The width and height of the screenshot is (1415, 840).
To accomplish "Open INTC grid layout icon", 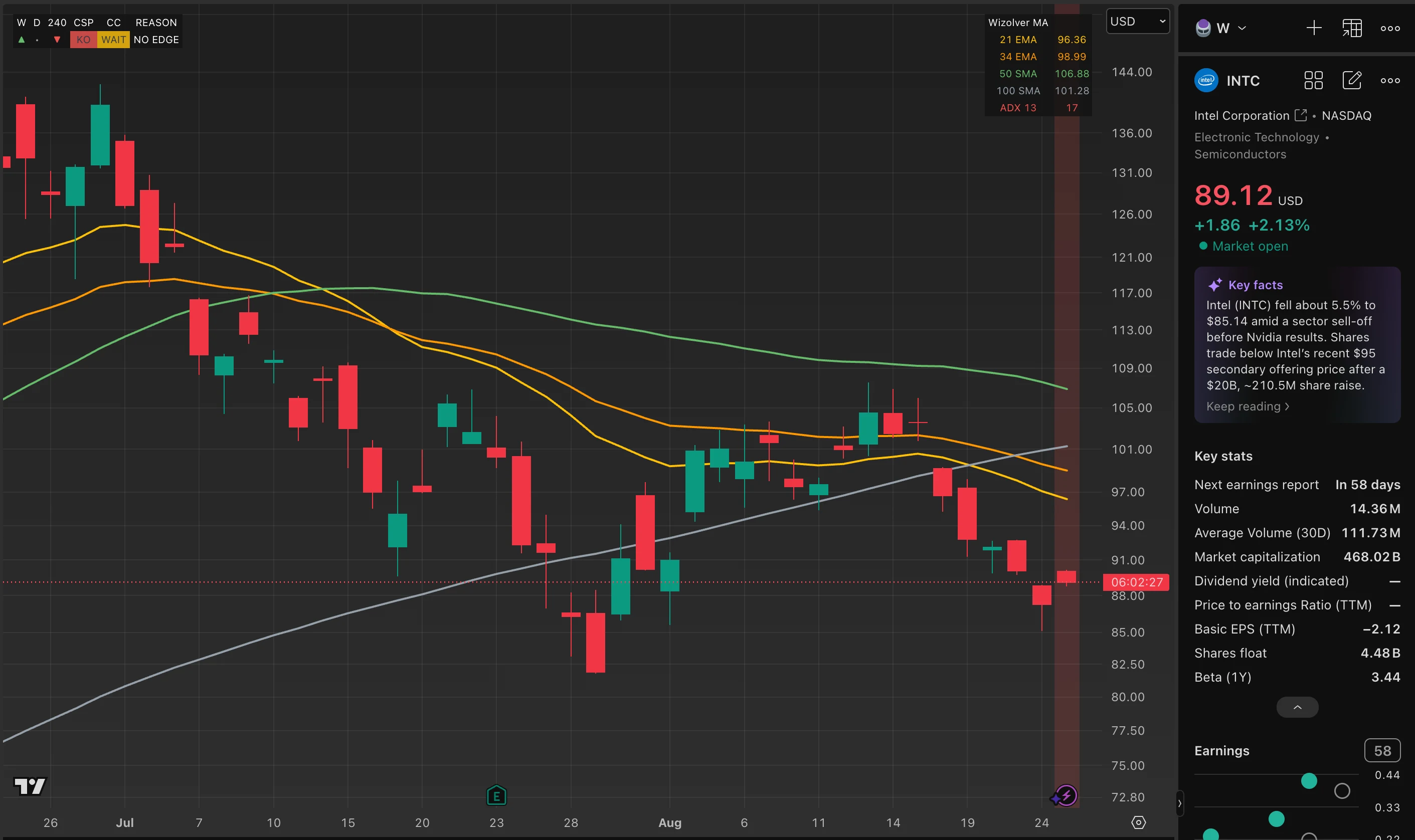I will point(1313,80).
